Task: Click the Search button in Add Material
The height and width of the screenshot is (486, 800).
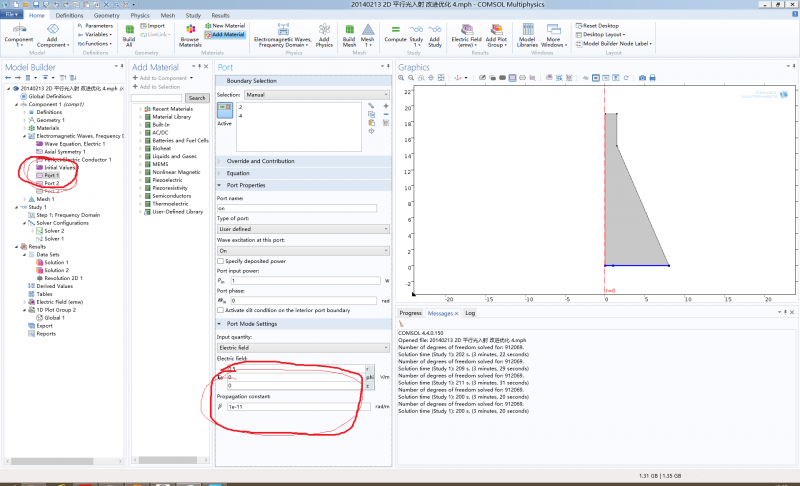Action: [197, 98]
